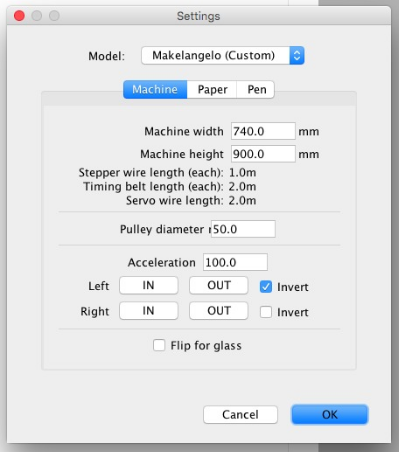Jog the Right motor IN
399x452 pixels.
[x=149, y=311]
